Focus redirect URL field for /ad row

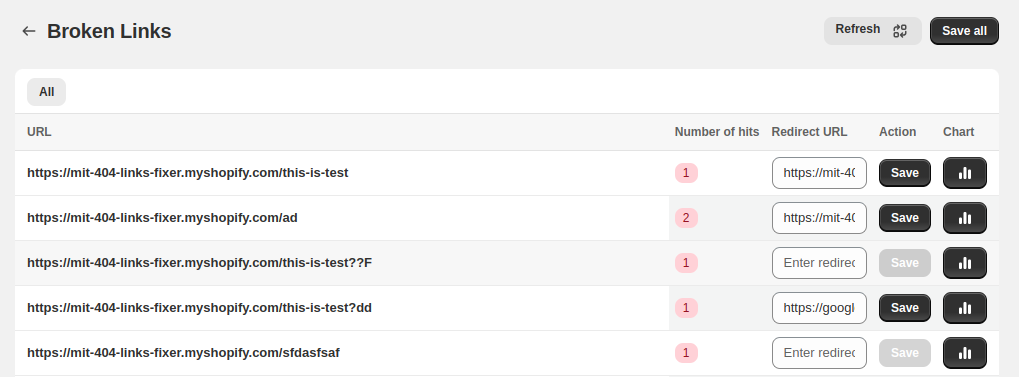click(819, 218)
